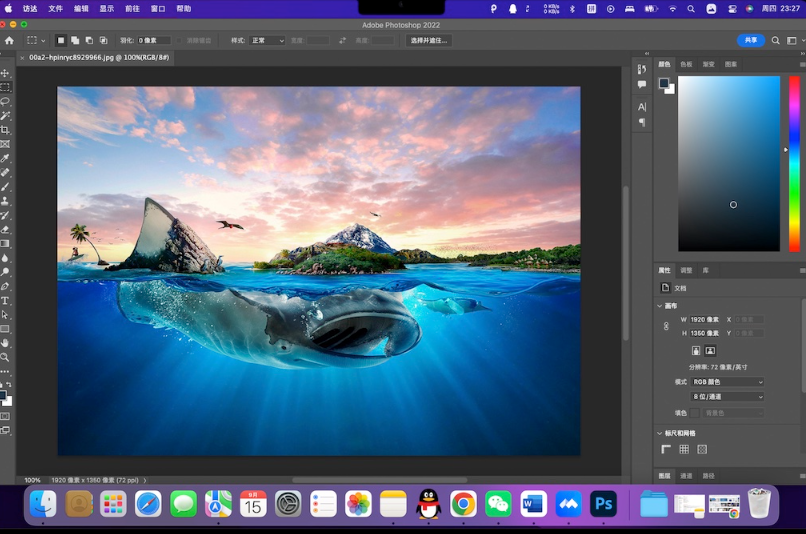Click the 羽化 feather input field
Viewport: 806px width, 534px height.
point(154,41)
